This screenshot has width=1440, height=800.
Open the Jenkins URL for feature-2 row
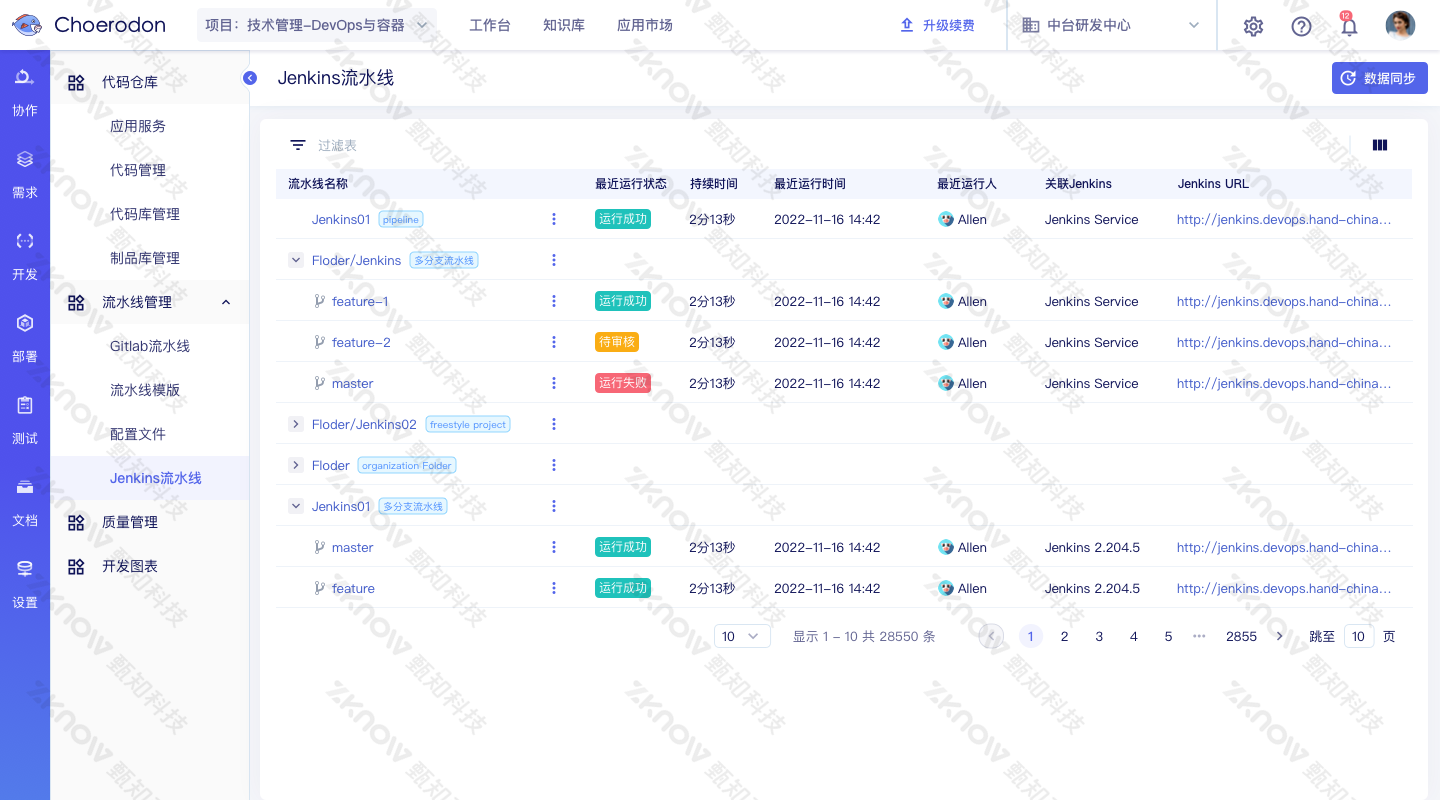point(1284,342)
